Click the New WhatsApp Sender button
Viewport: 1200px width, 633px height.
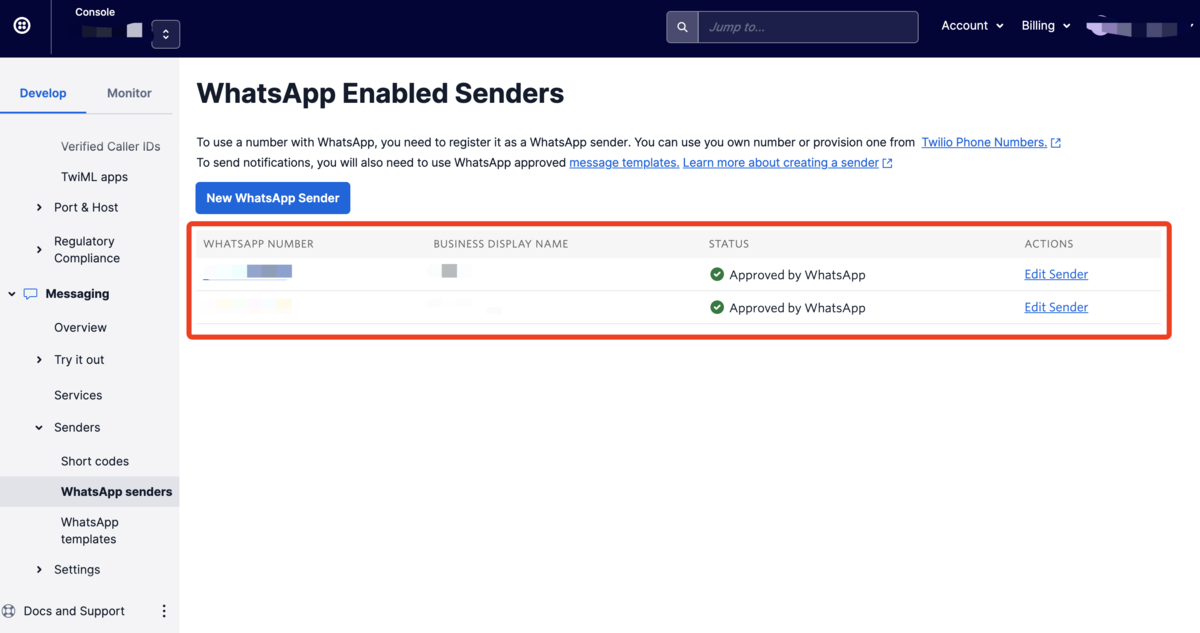pos(273,198)
